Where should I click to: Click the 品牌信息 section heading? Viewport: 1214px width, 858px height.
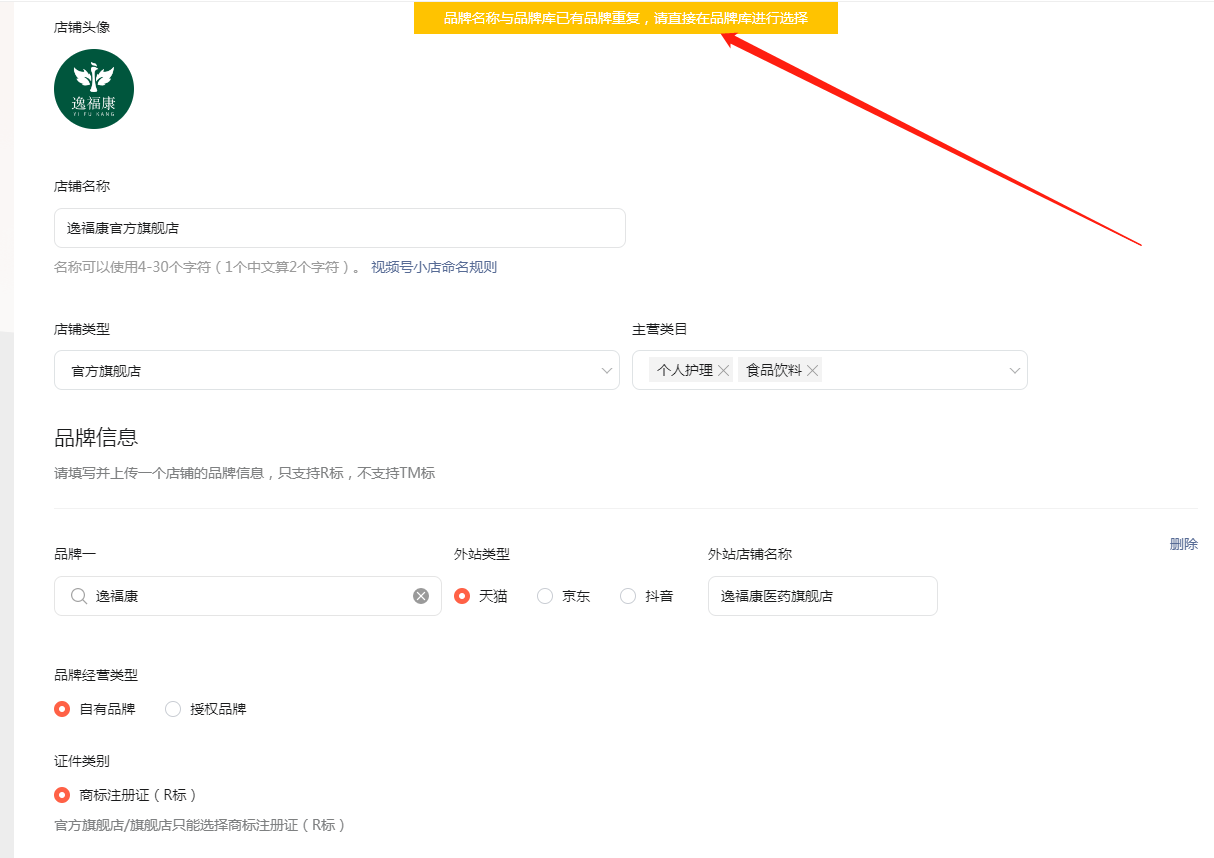[96, 437]
